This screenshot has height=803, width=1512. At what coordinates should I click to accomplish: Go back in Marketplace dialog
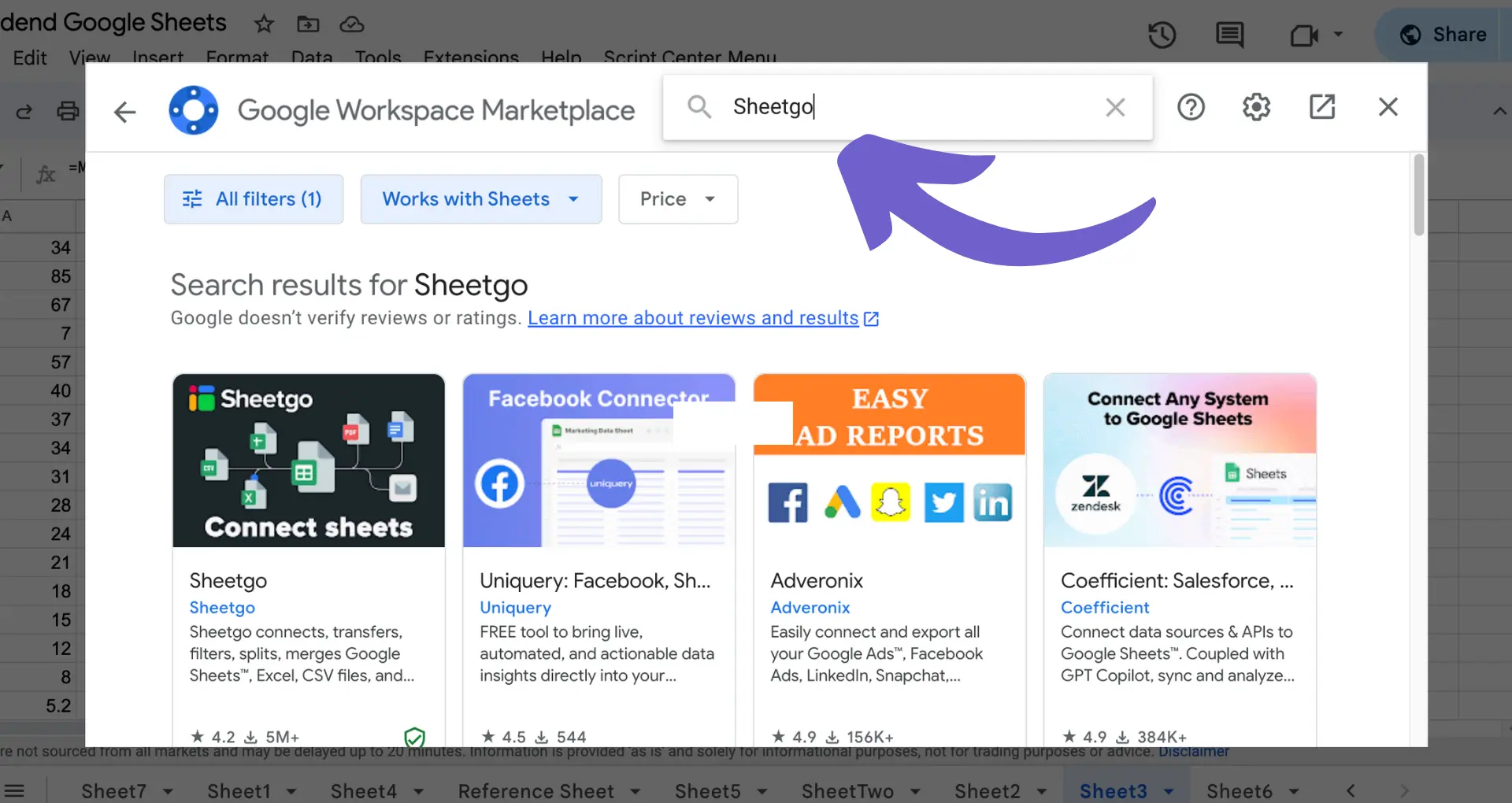125,111
